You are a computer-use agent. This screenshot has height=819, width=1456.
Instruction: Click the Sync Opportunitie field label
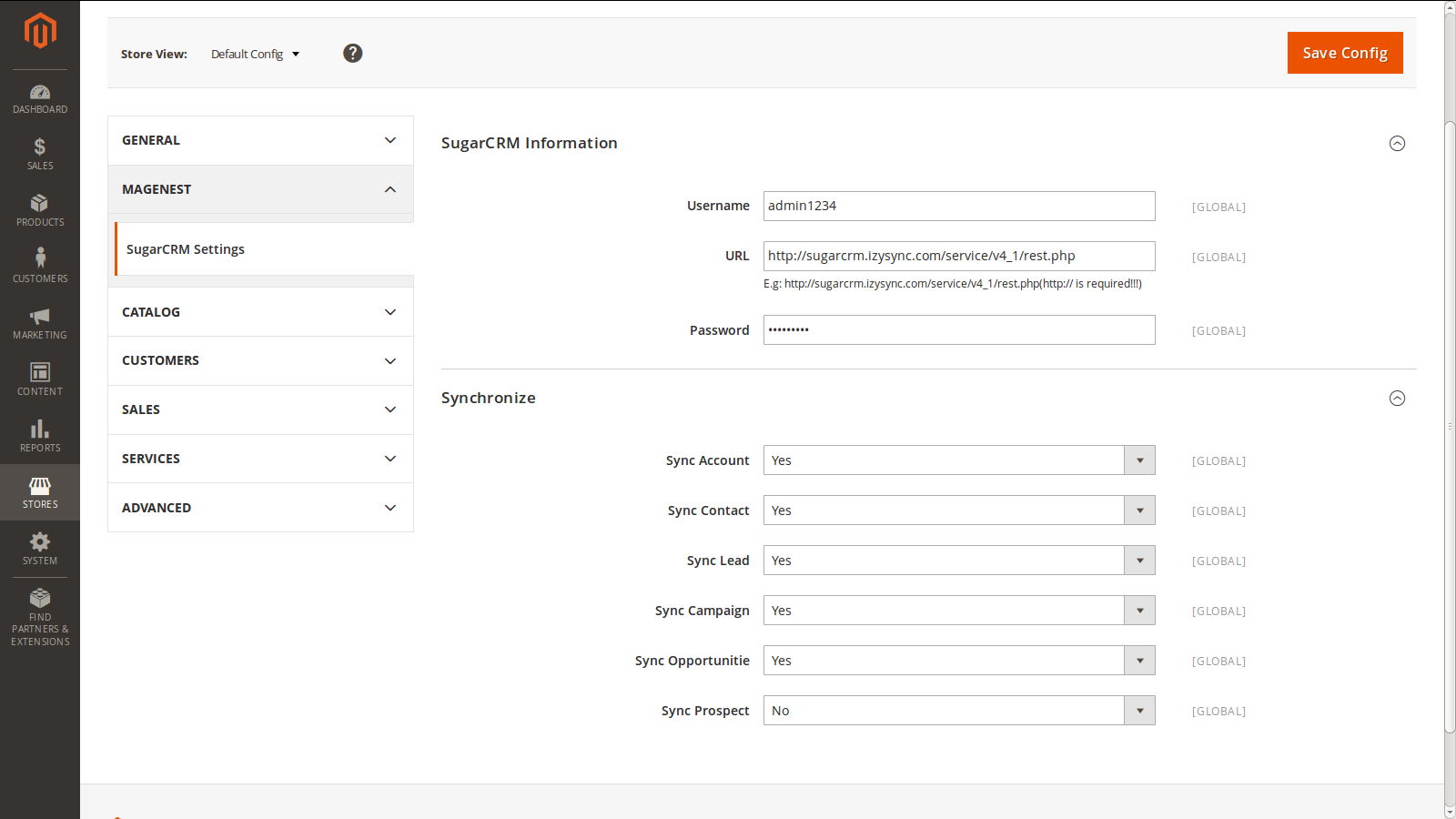(x=693, y=661)
